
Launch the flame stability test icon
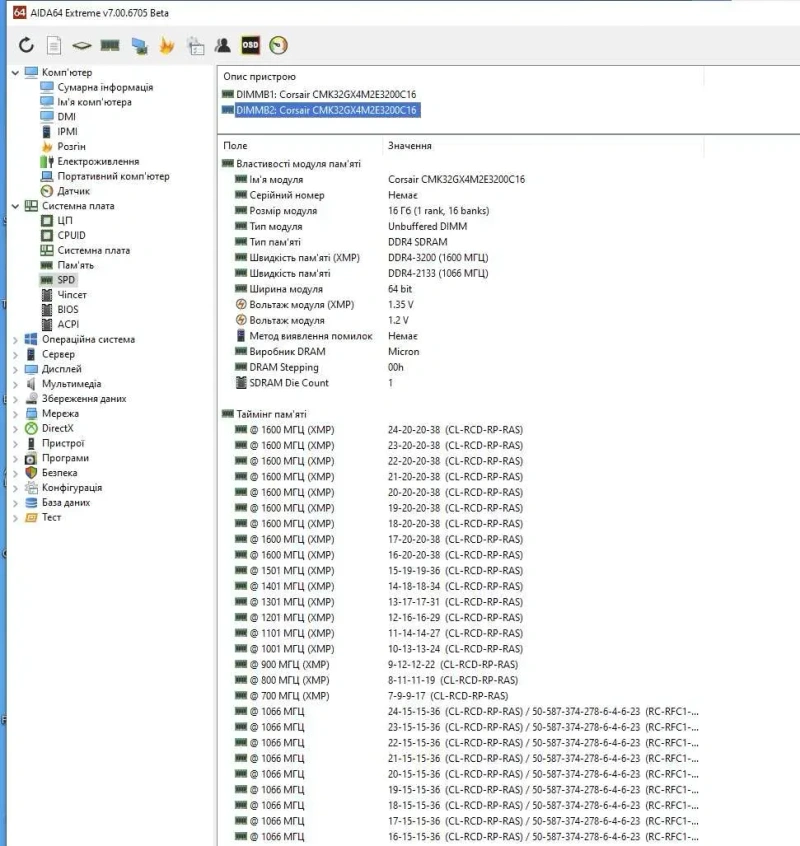(x=167, y=45)
